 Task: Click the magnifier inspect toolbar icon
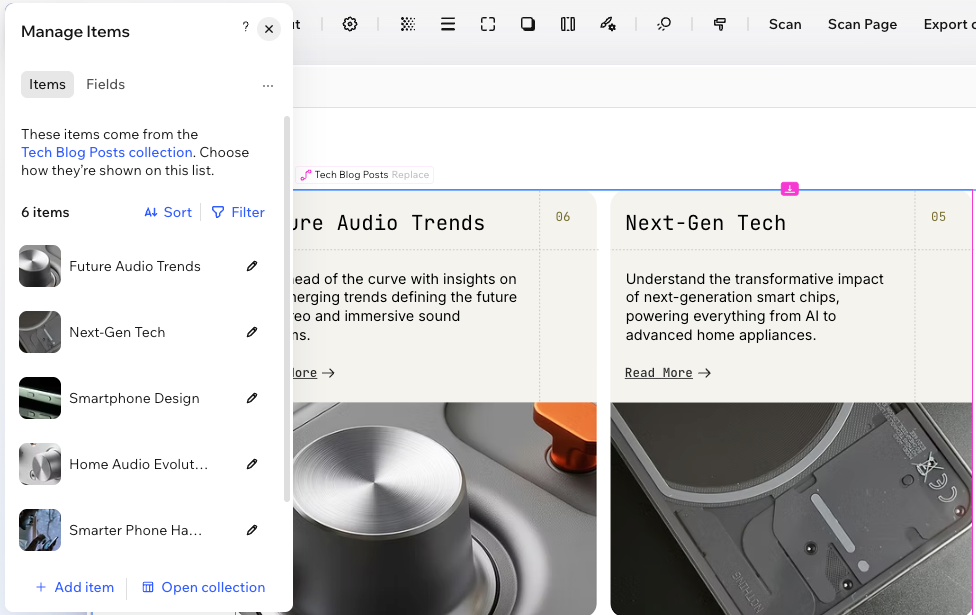click(664, 24)
